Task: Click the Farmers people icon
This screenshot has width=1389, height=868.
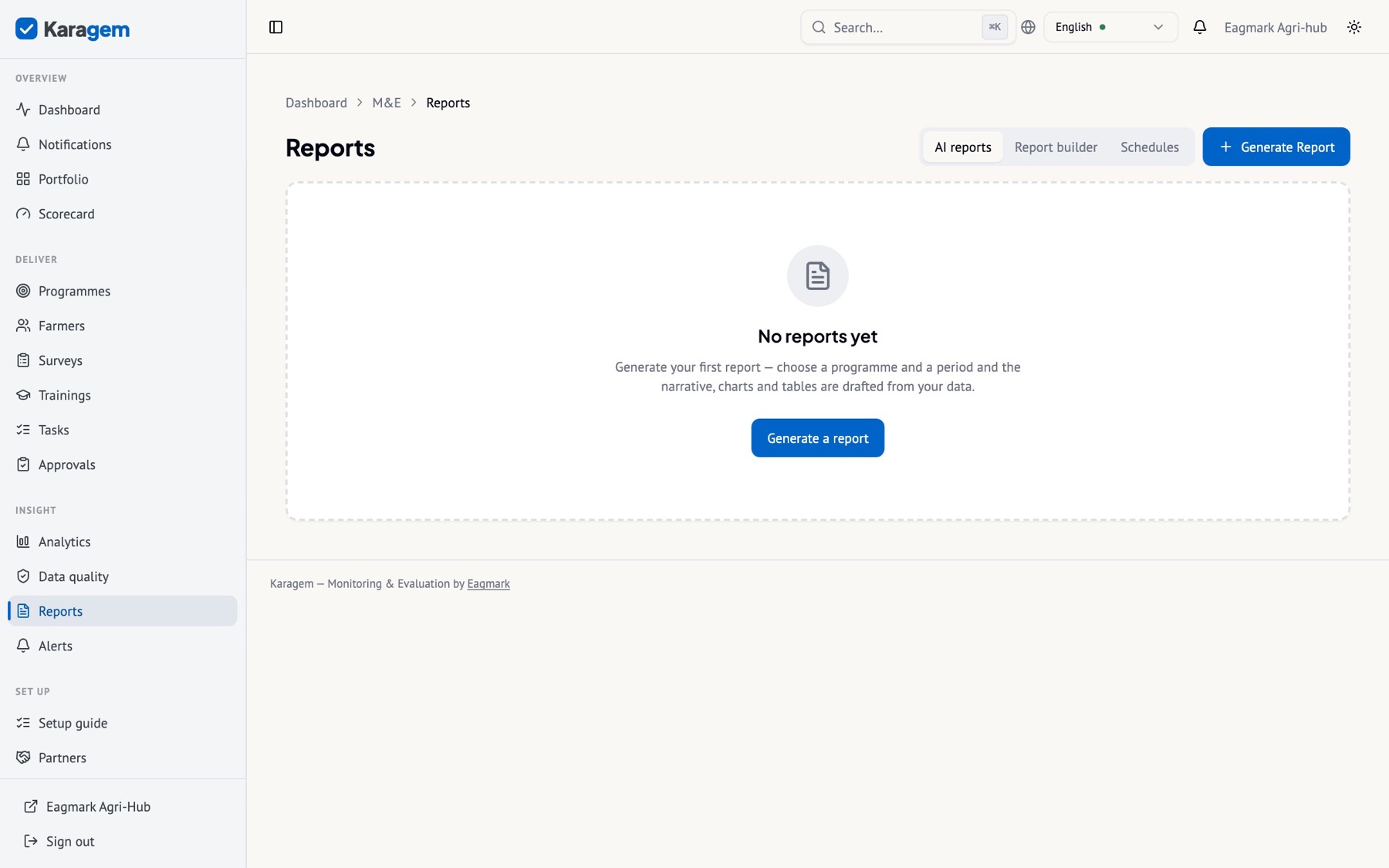Action: click(x=23, y=326)
